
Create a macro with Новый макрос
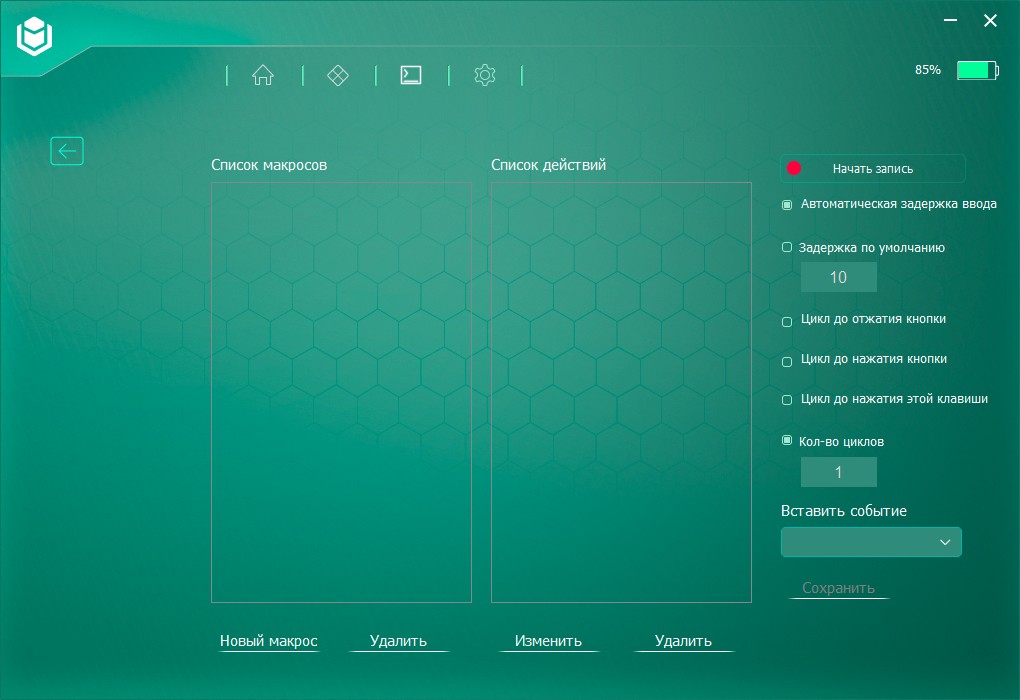[x=269, y=641]
